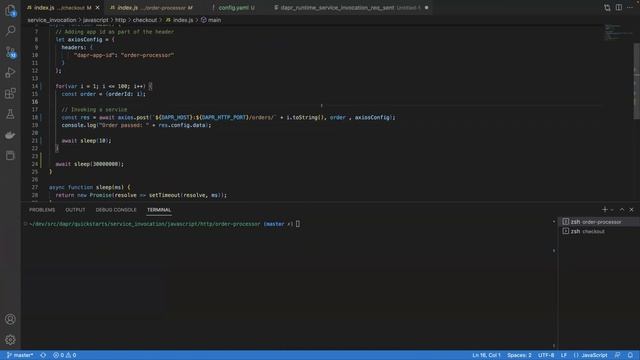Image resolution: width=640 pixels, height=360 pixels.
Task: Open the Run and Debug view
Action: [10, 73]
